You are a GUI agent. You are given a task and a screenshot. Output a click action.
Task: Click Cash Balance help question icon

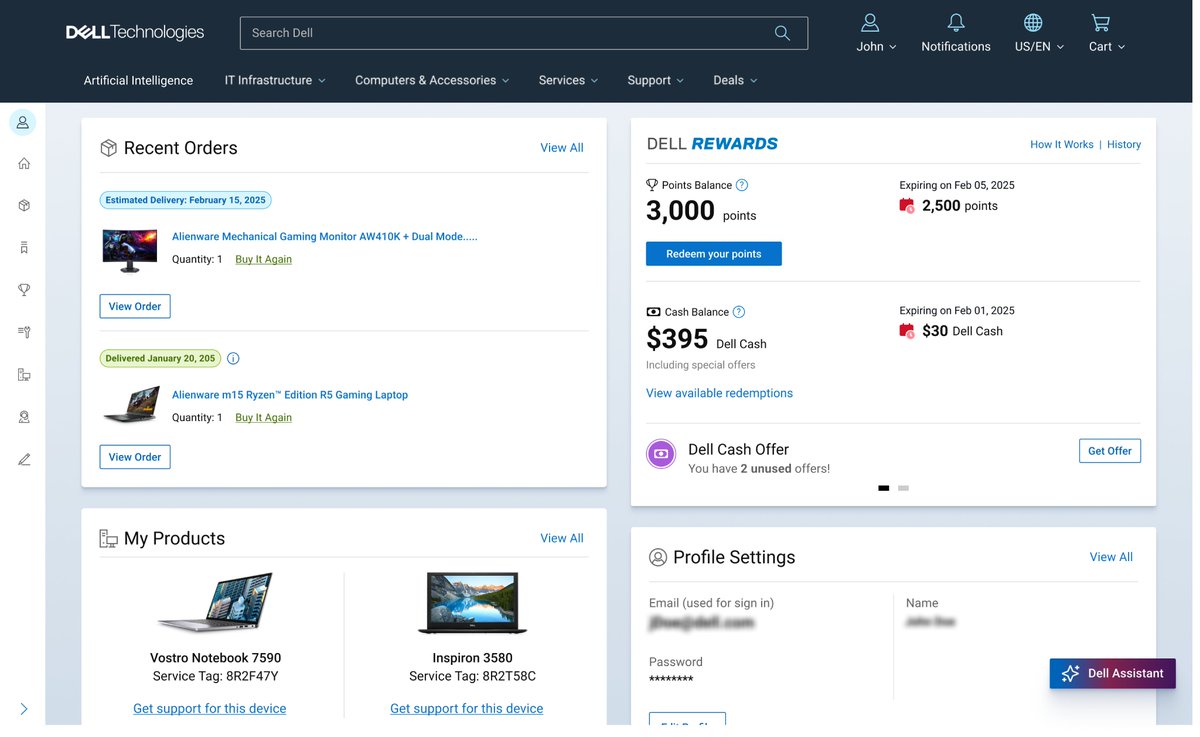pos(739,312)
